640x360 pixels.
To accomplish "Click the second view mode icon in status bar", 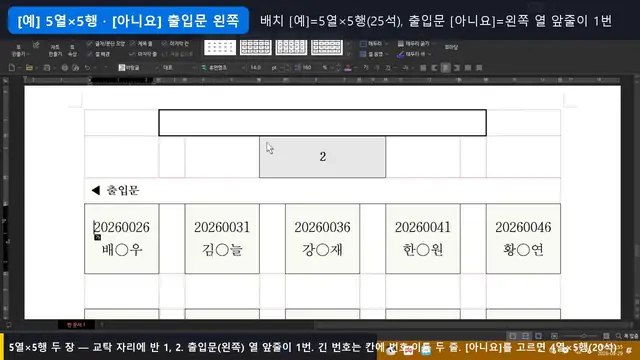I will pos(526,336).
